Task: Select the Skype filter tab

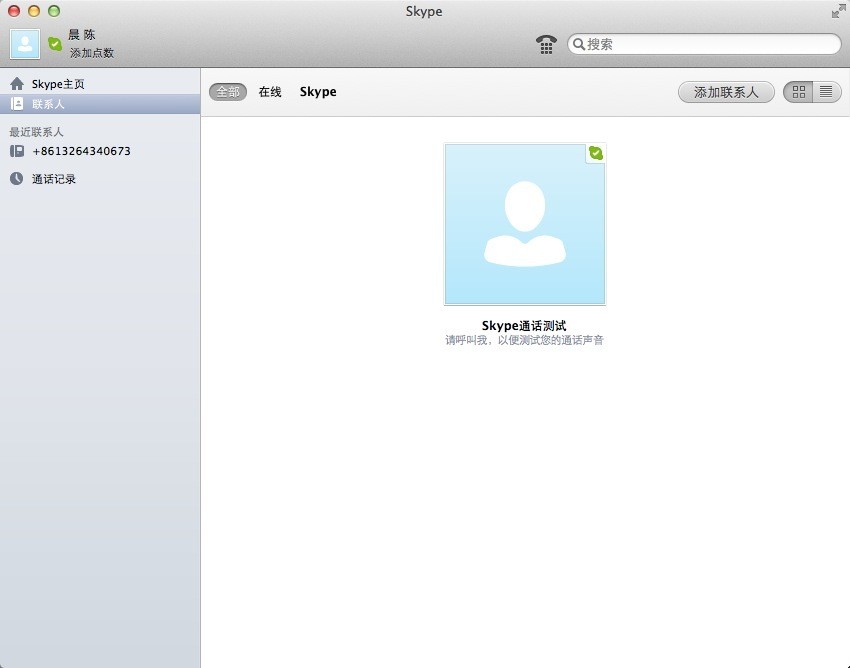Action: 318,92
